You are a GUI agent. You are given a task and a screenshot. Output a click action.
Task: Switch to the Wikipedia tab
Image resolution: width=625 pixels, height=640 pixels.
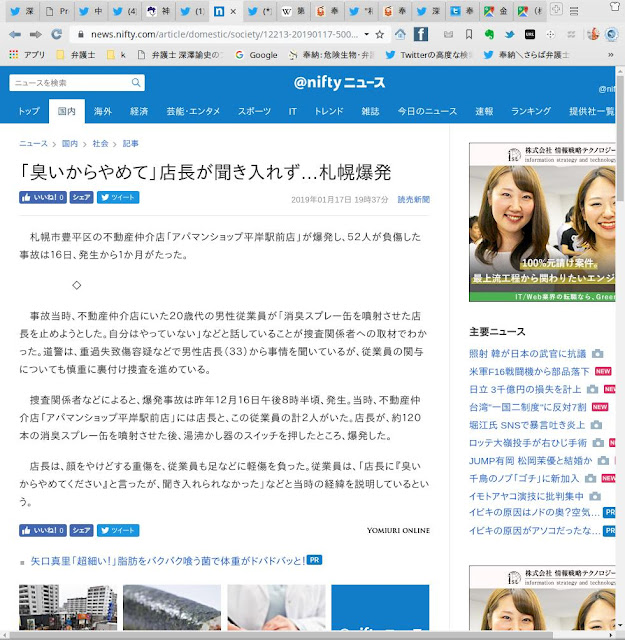[x=294, y=11]
